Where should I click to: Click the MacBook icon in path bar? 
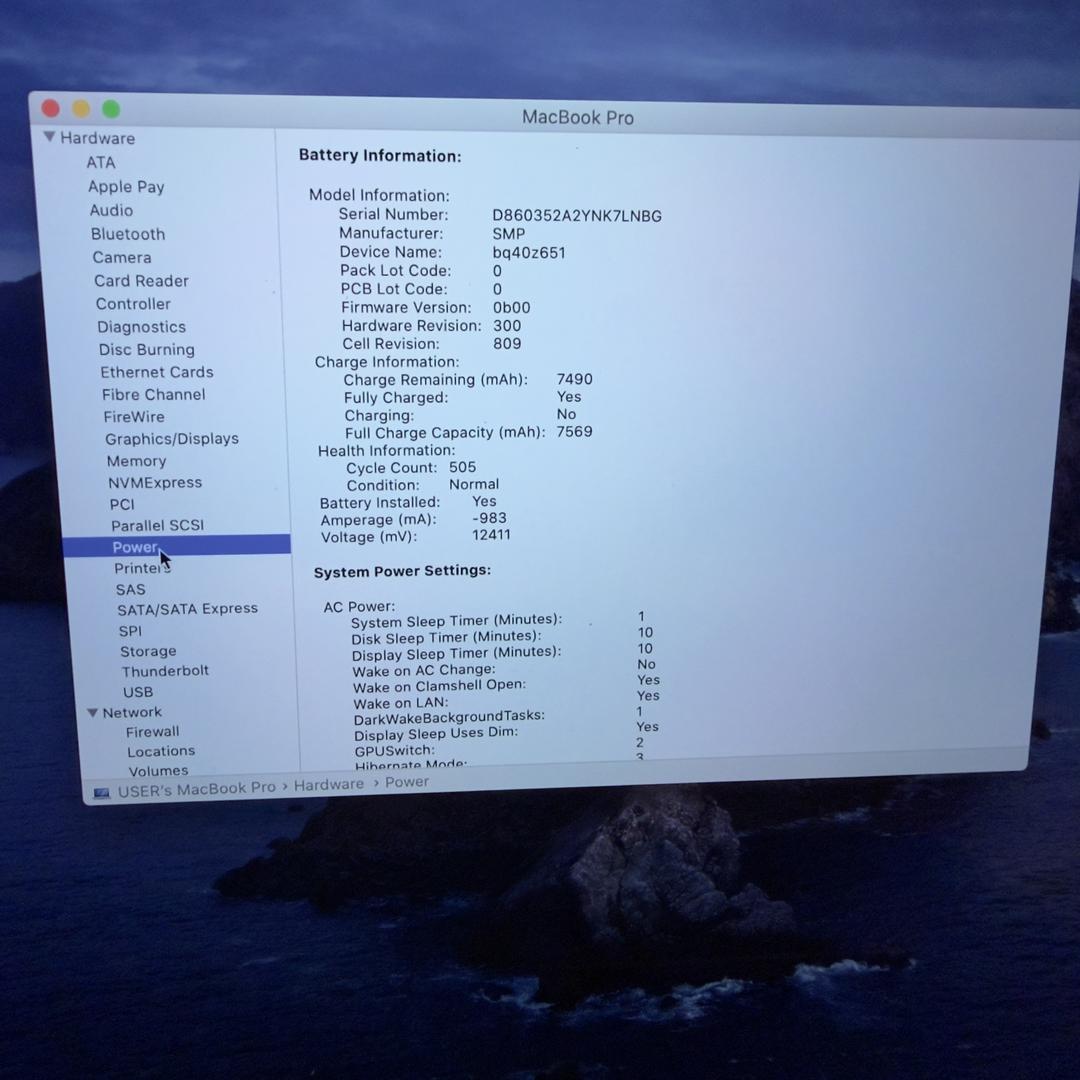(102, 793)
